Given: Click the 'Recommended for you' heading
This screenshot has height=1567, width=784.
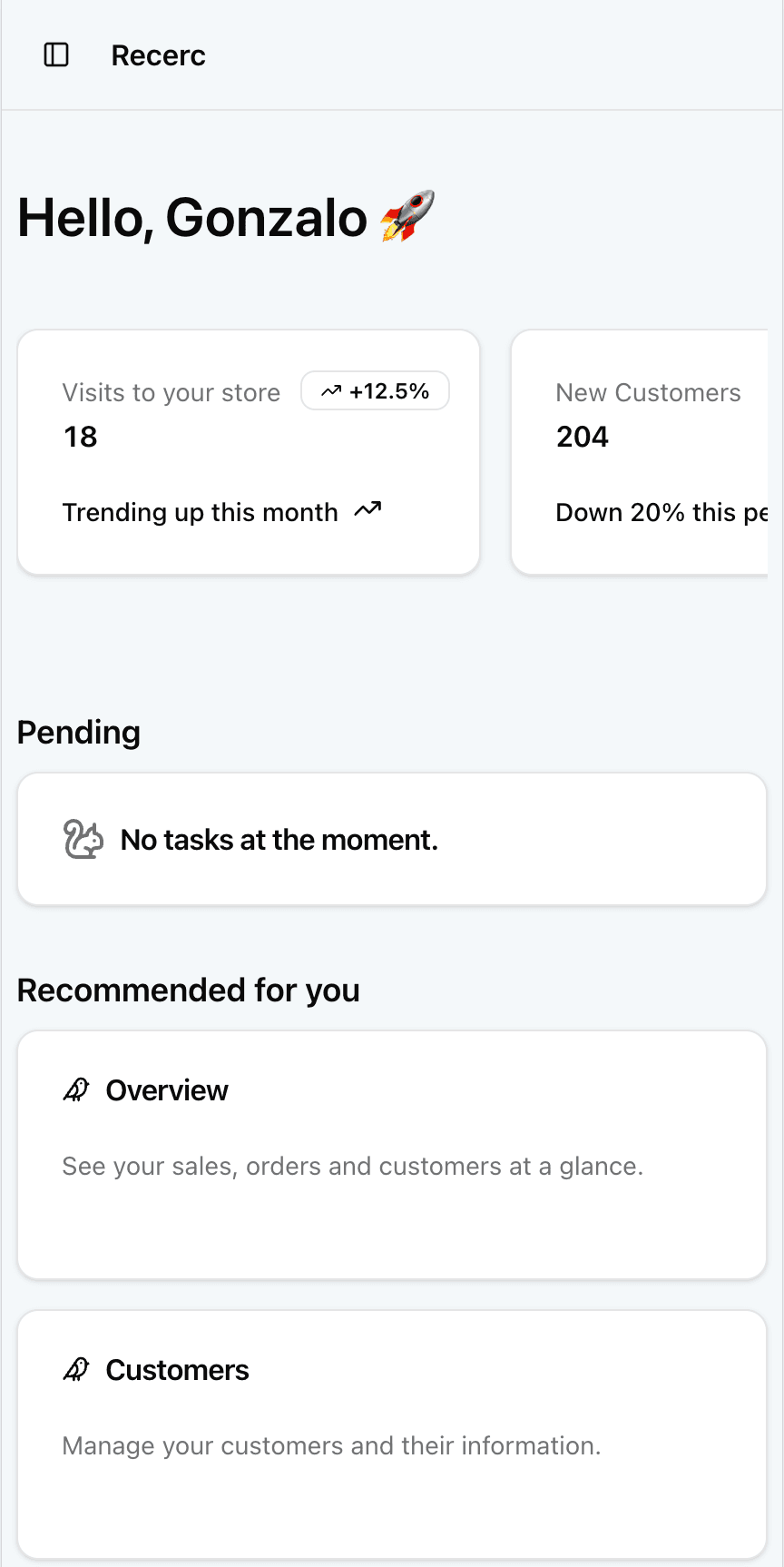Looking at the screenshot, I should pos(189,990).
